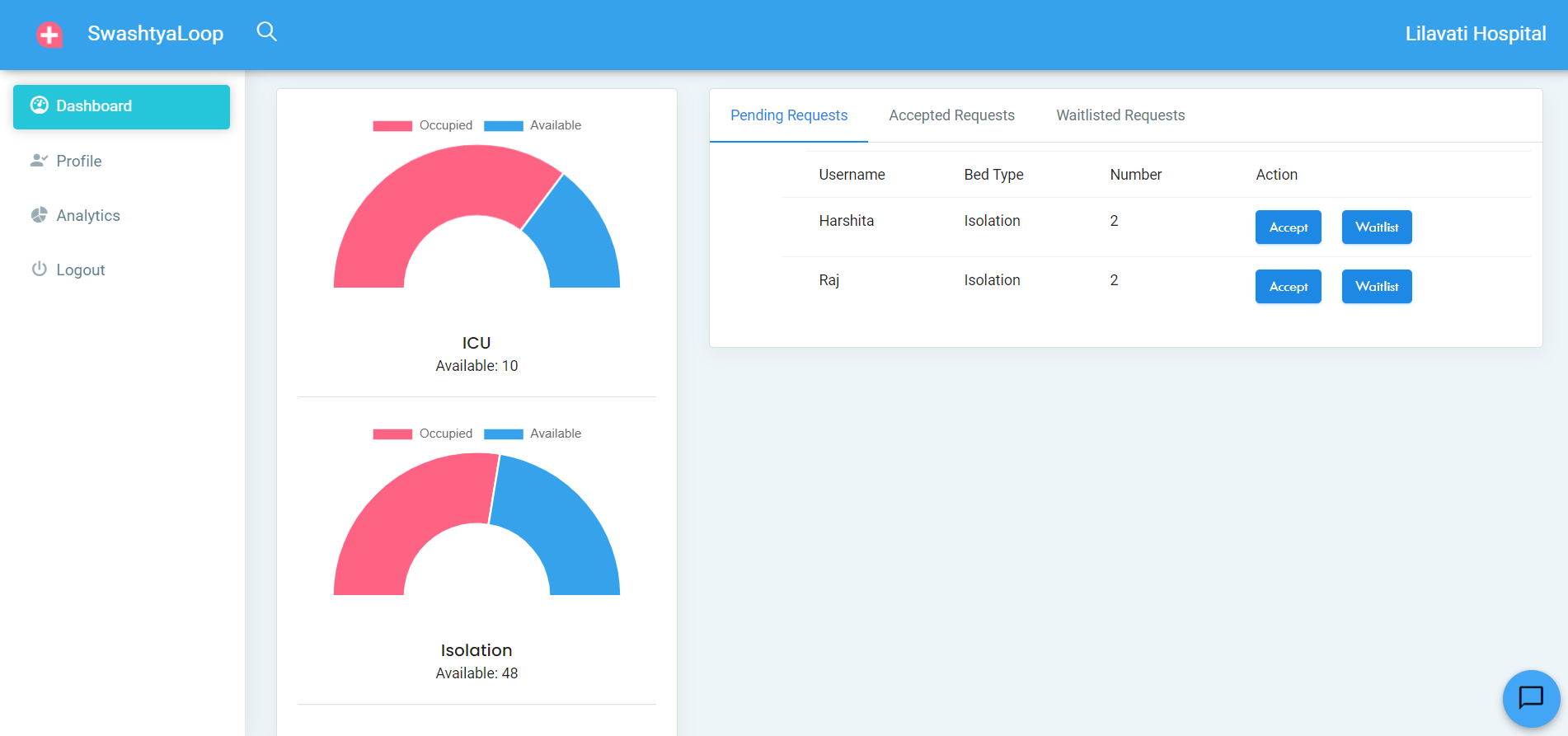Click the Logout power icon
Viewport: 1568px width, 736px height.
point(39,269)
